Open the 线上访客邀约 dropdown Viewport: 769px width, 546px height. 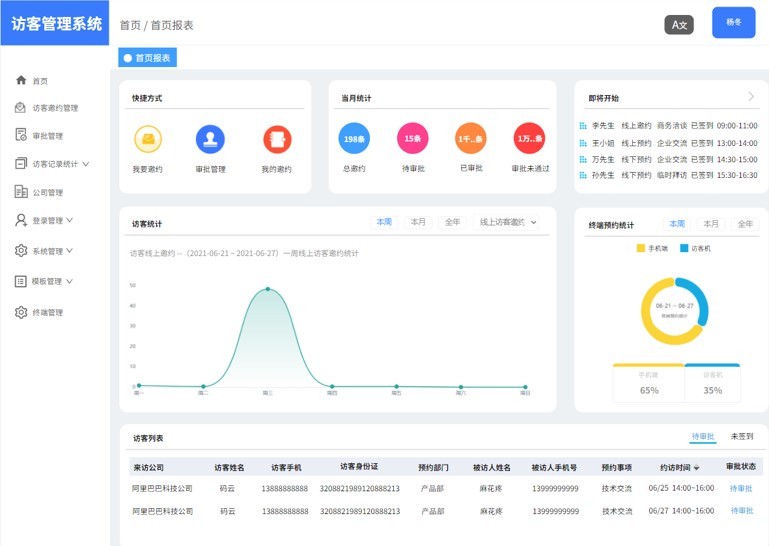pos(508,222)
